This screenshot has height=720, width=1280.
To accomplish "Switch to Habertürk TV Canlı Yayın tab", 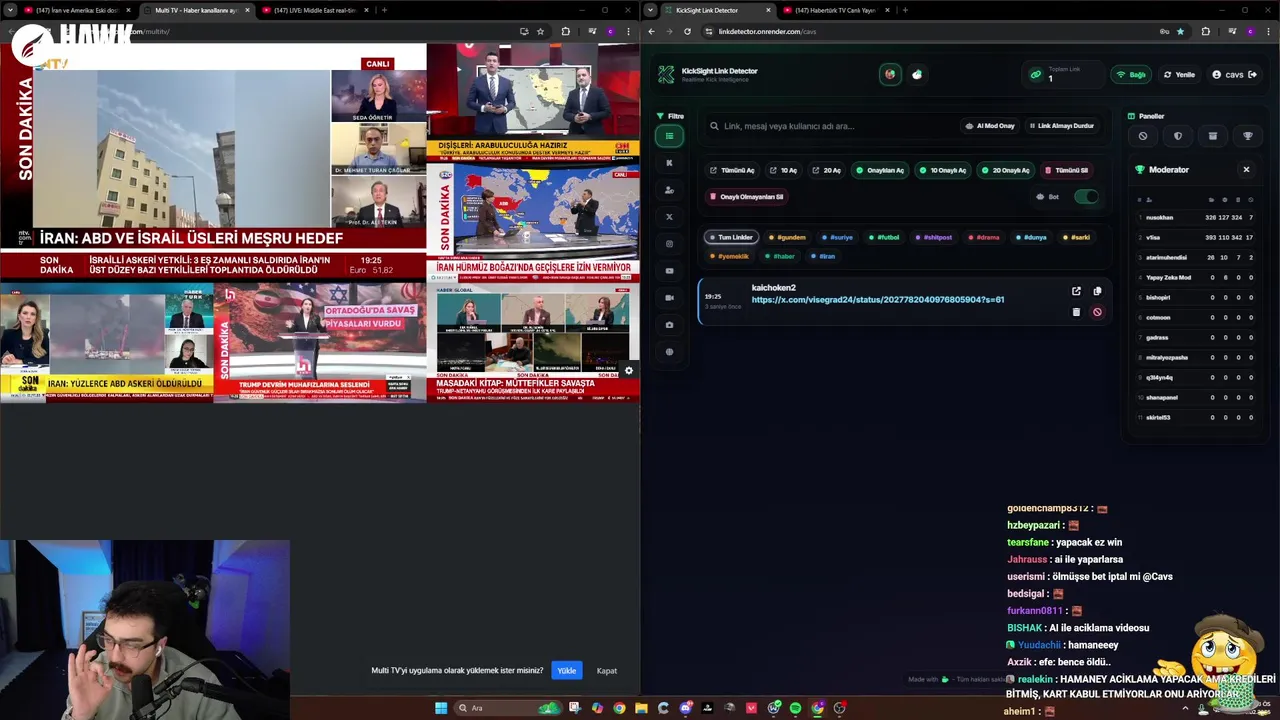I will click(836, 10).
